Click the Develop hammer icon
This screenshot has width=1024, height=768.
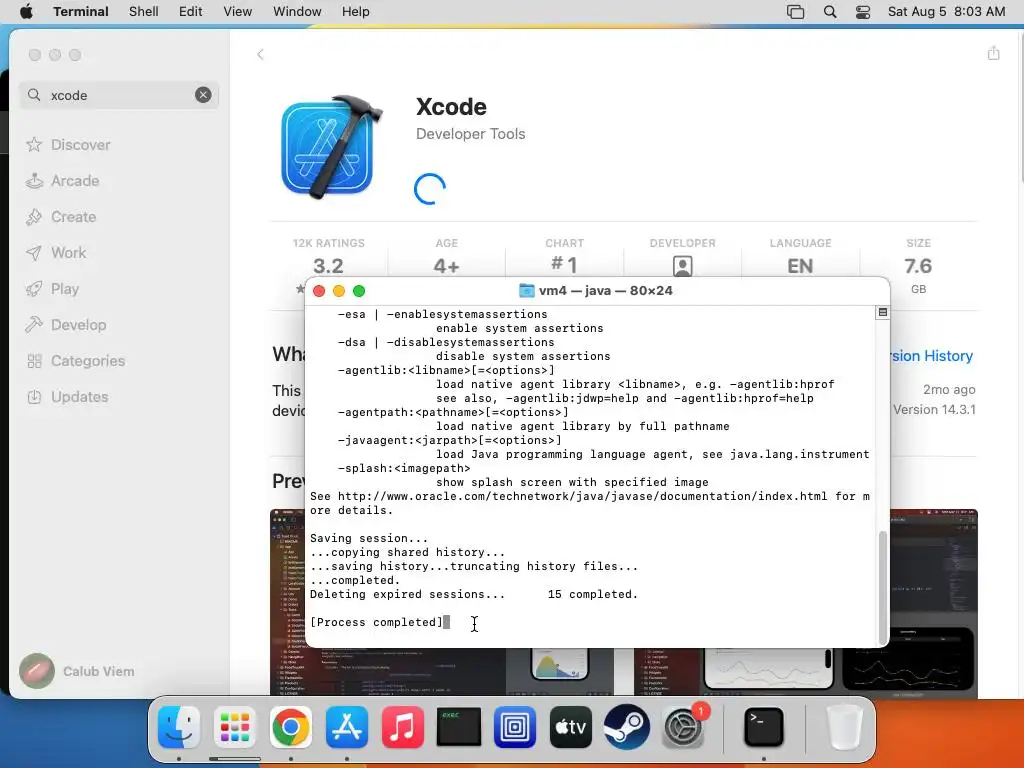(x=34, y=325)
